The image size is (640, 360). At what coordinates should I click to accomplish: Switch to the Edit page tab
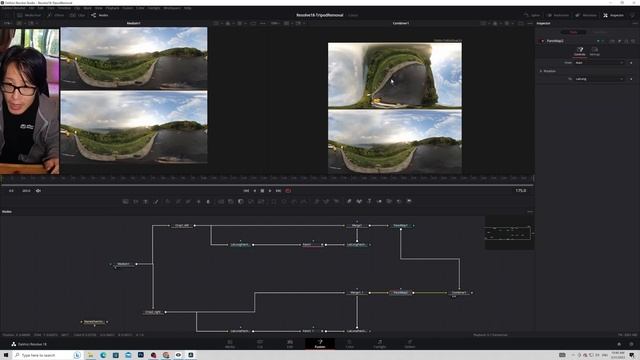pos(290,344)
